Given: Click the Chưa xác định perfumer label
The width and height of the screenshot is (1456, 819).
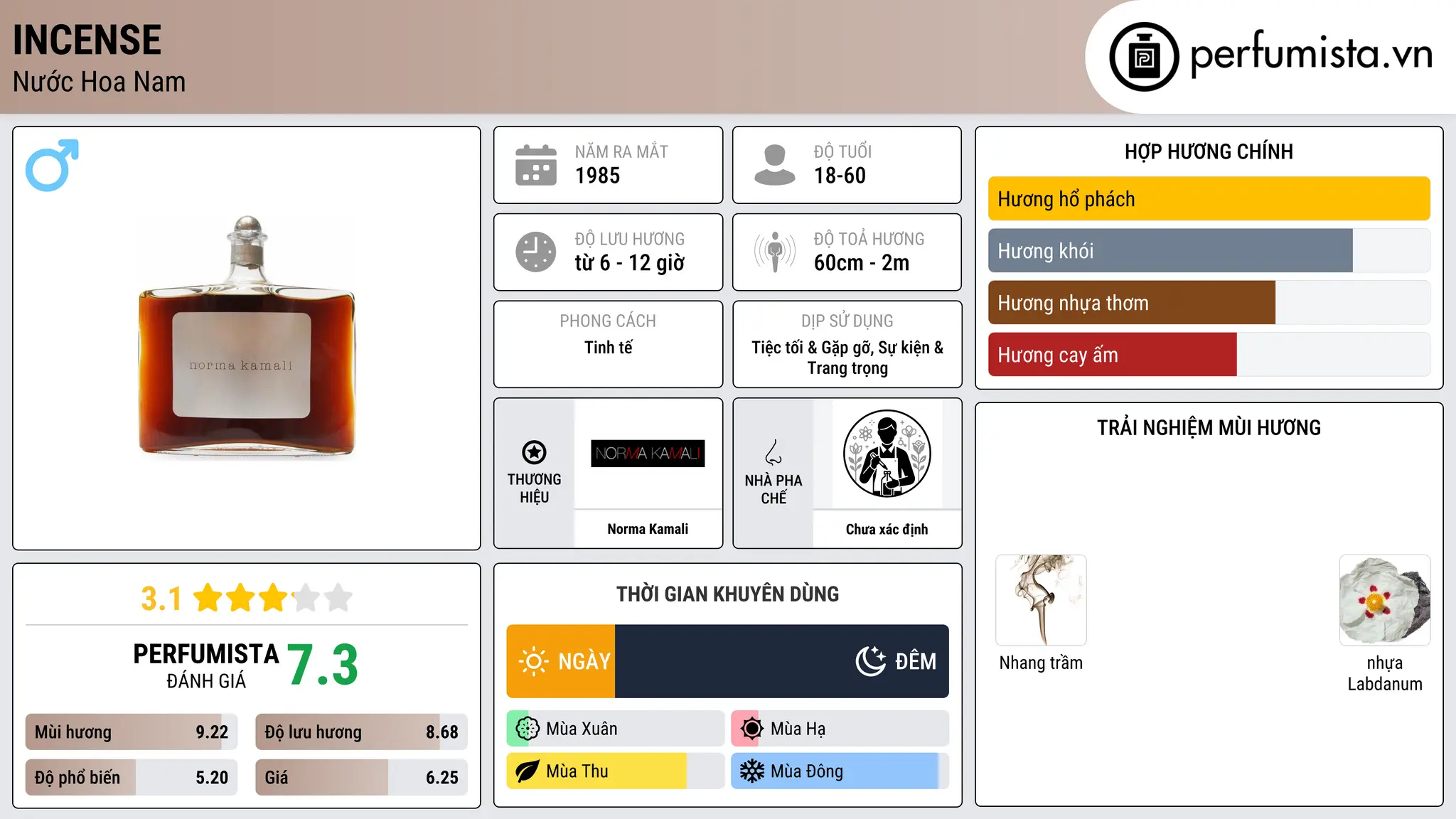Looking at the screenshot, I should pyautogui.click(x=887, y=529).
